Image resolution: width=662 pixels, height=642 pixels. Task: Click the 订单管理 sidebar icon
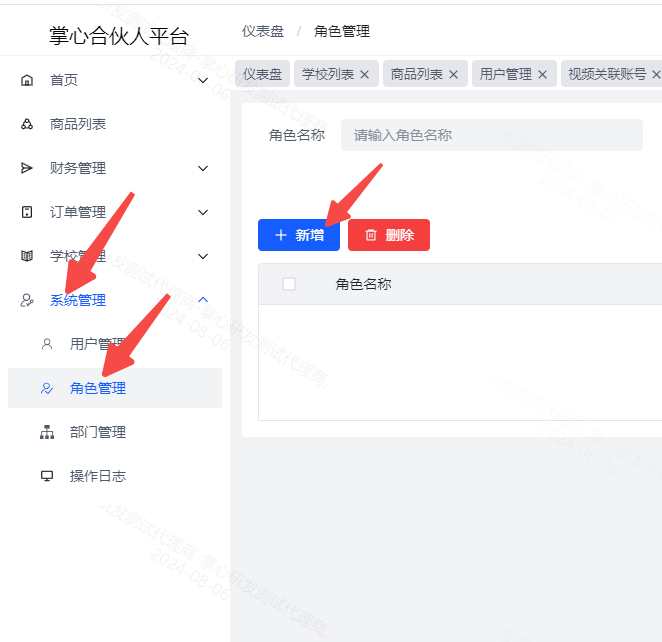tap(27, 212)
